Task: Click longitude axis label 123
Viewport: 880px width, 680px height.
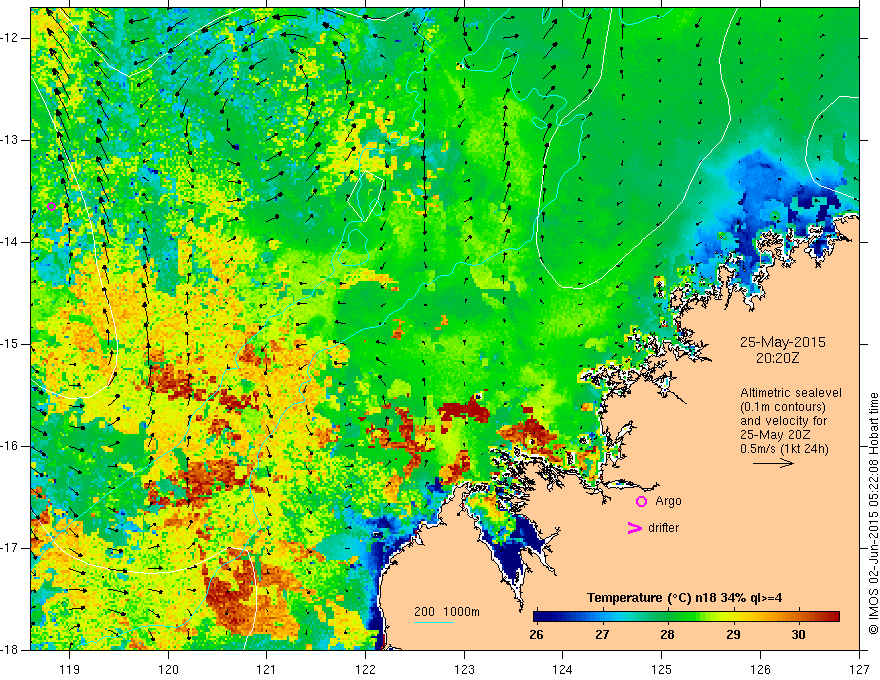Action: click(x=464, y=669)
